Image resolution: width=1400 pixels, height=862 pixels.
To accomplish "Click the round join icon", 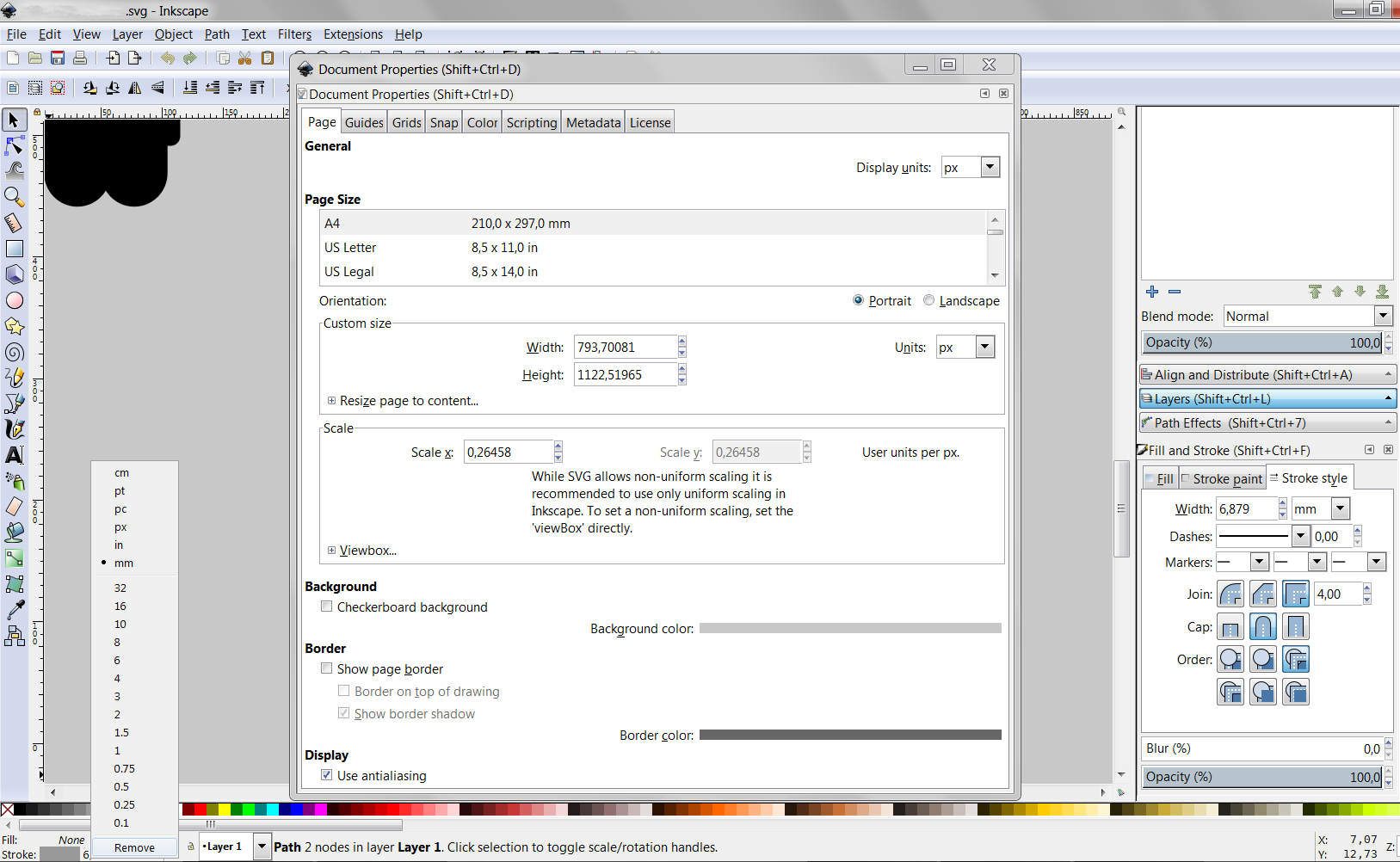I will (1230, 594).
